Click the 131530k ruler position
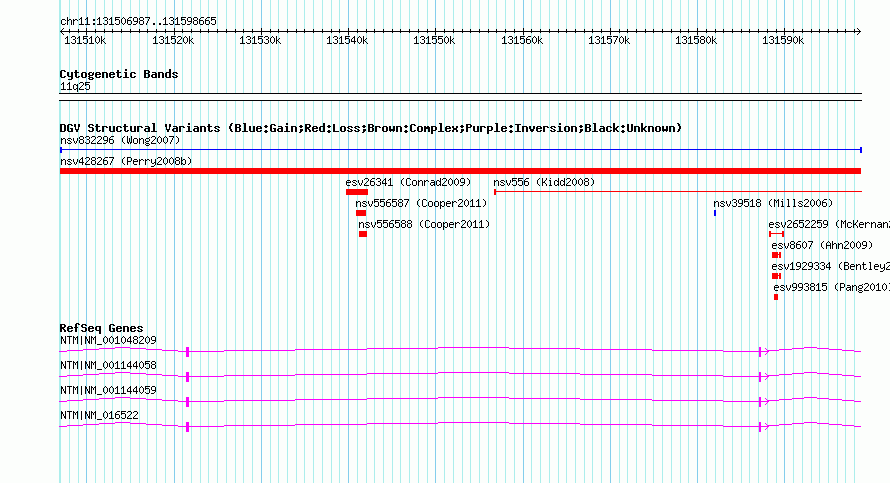This screenshot has width=890, height=483. (x=260, y=40)
